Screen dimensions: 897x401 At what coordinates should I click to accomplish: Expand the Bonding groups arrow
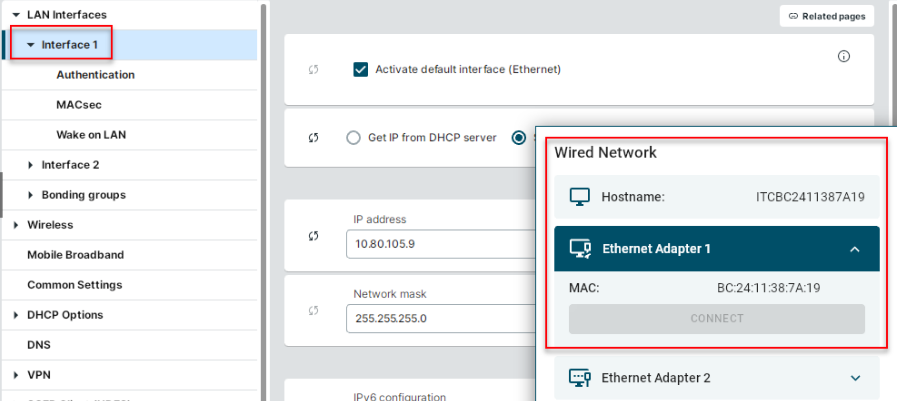(x=31, y=195)
